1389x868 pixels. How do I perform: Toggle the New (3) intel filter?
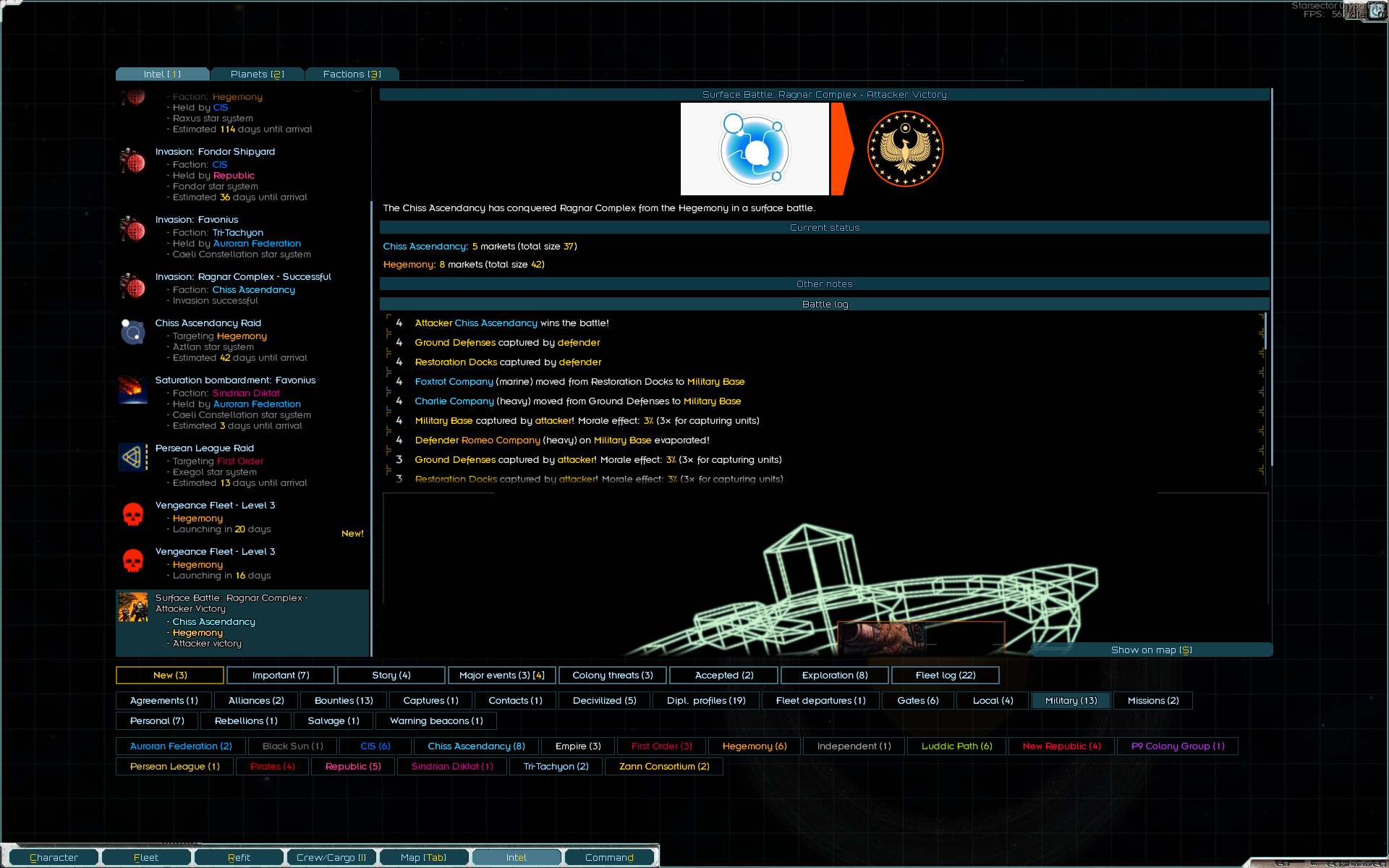(x=170, y=675)
